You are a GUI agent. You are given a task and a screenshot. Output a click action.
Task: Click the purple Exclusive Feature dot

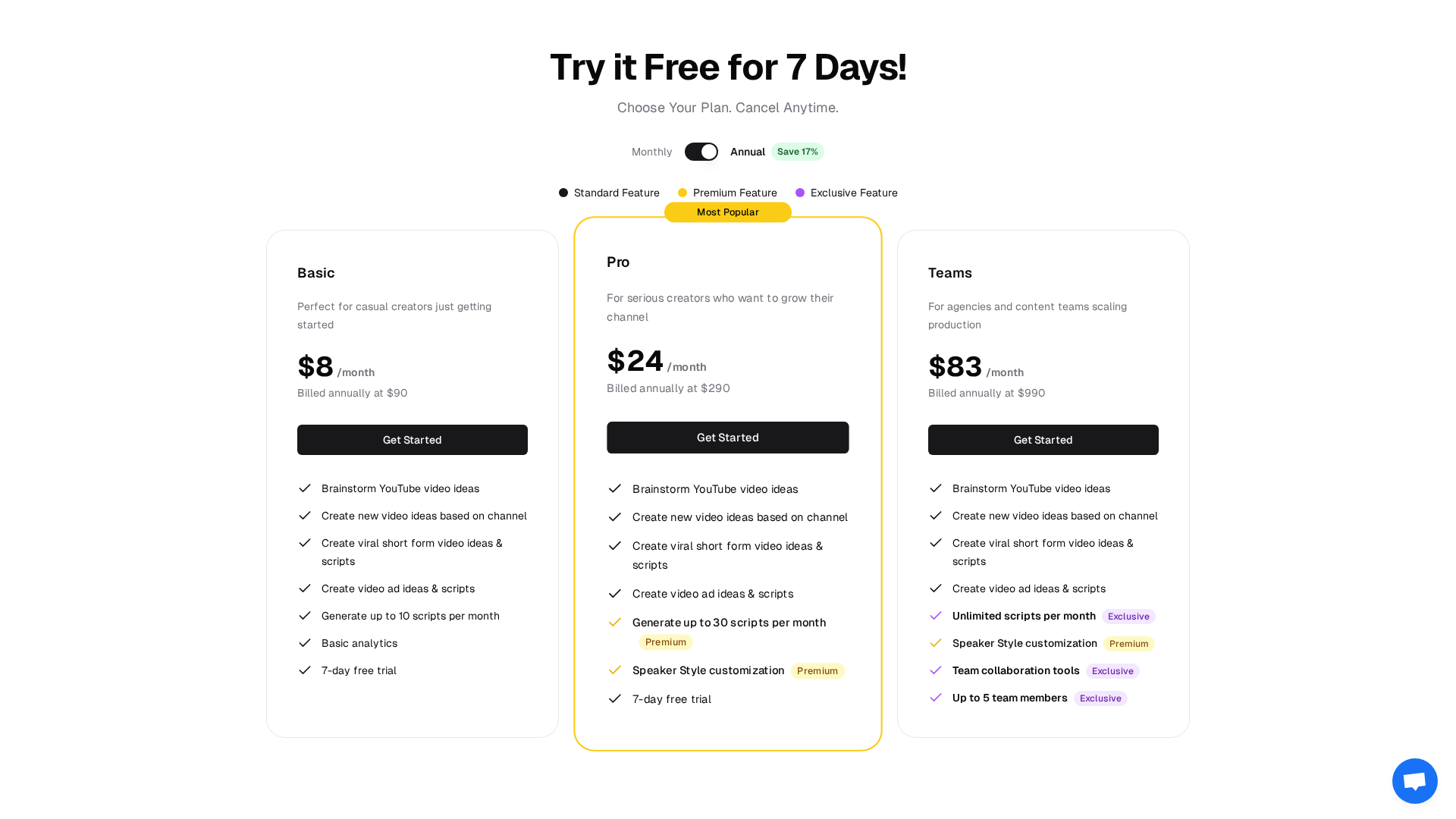point(800,193)
